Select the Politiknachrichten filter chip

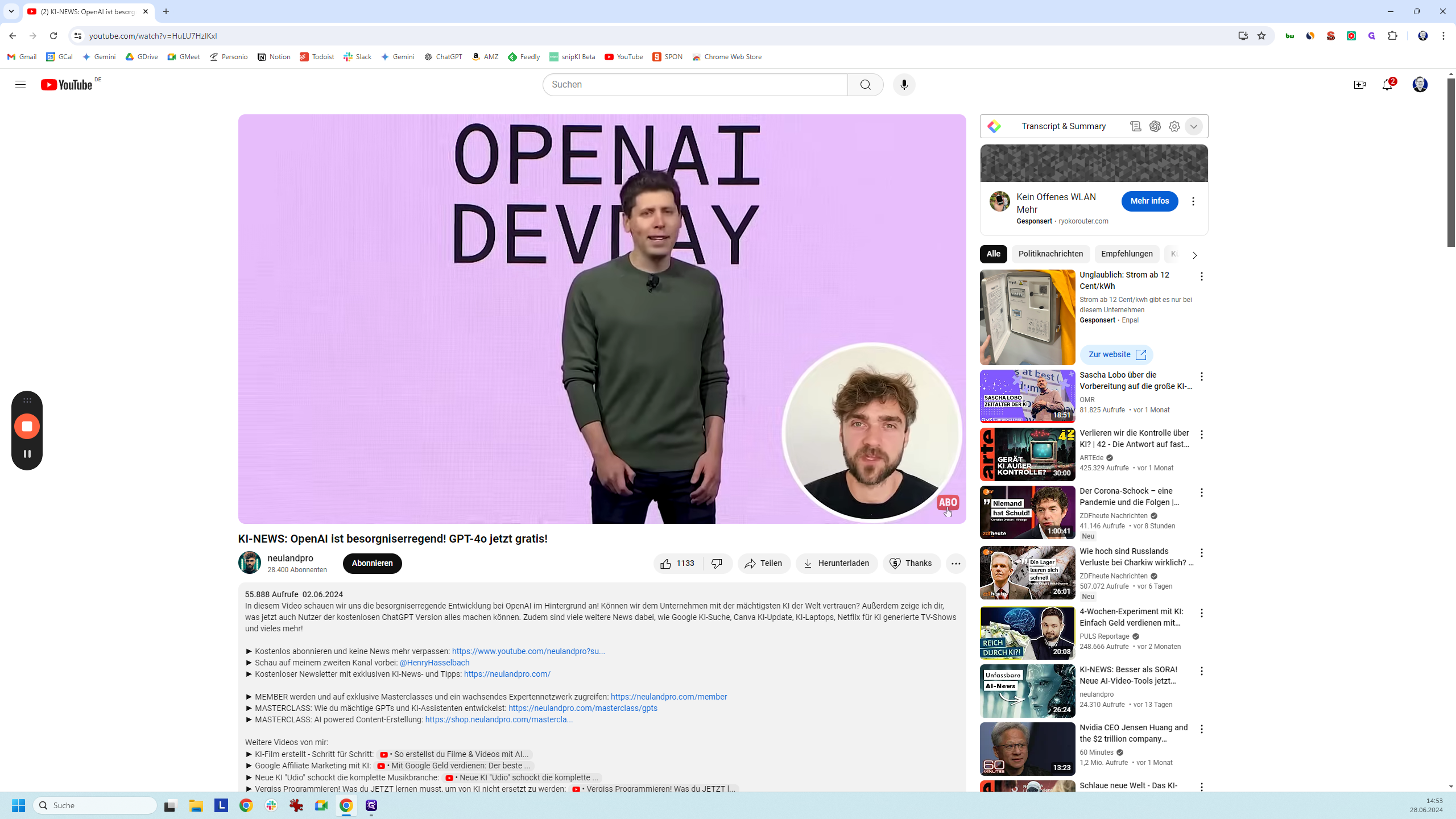[1050, 254]
